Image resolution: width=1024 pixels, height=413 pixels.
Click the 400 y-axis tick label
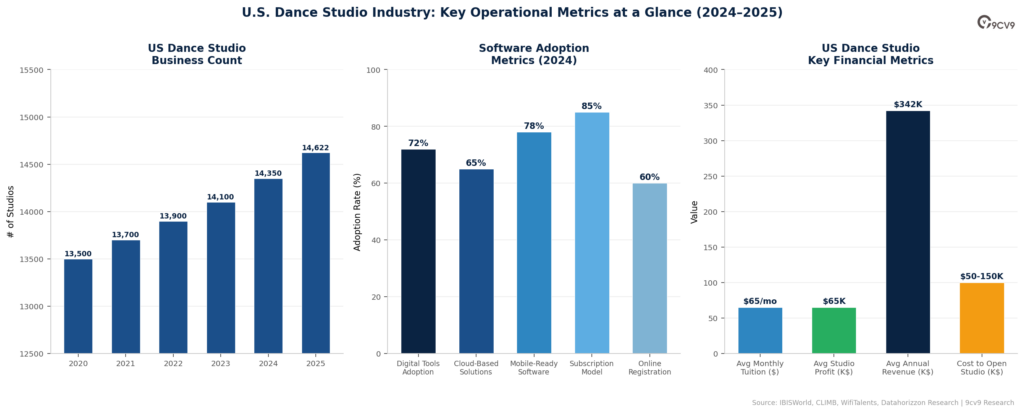coord(711,70)
